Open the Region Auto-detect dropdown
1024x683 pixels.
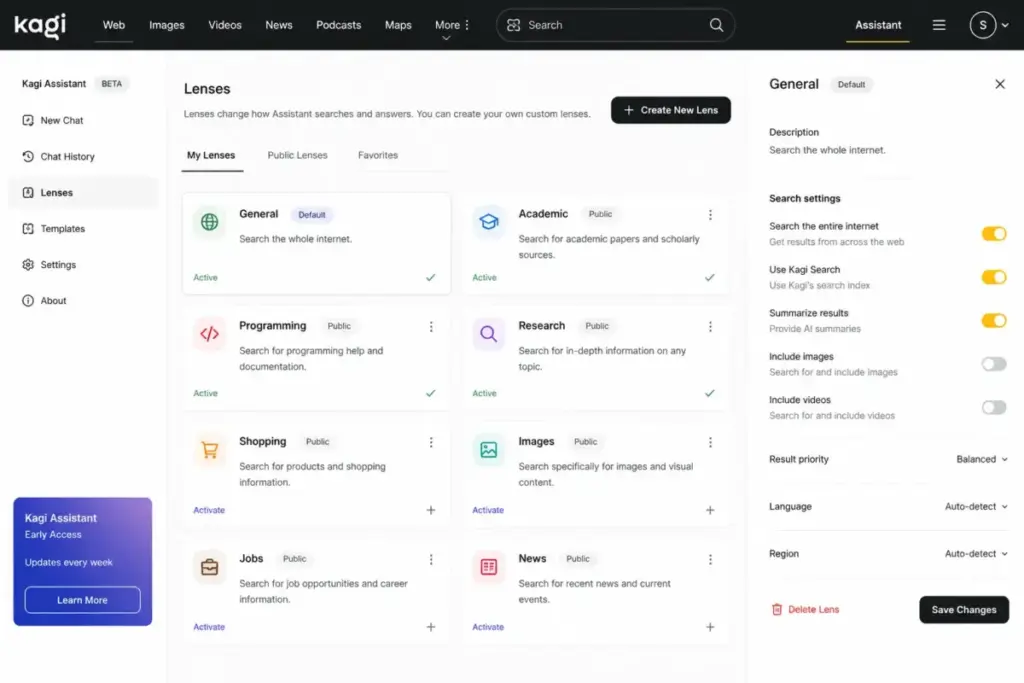(976, 554)
